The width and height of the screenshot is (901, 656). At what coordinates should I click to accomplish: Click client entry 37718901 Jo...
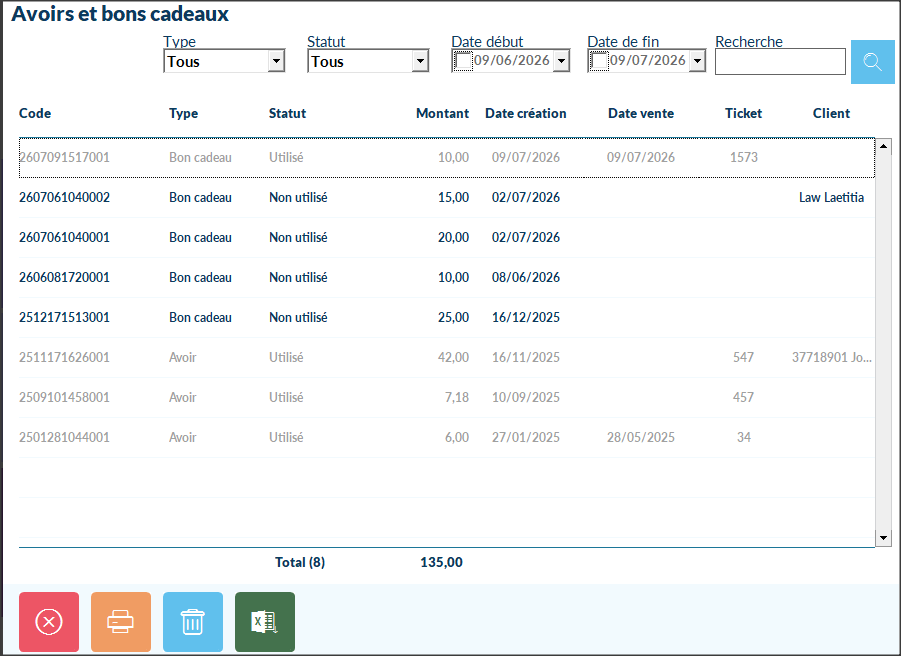click(x=831, y=357)
